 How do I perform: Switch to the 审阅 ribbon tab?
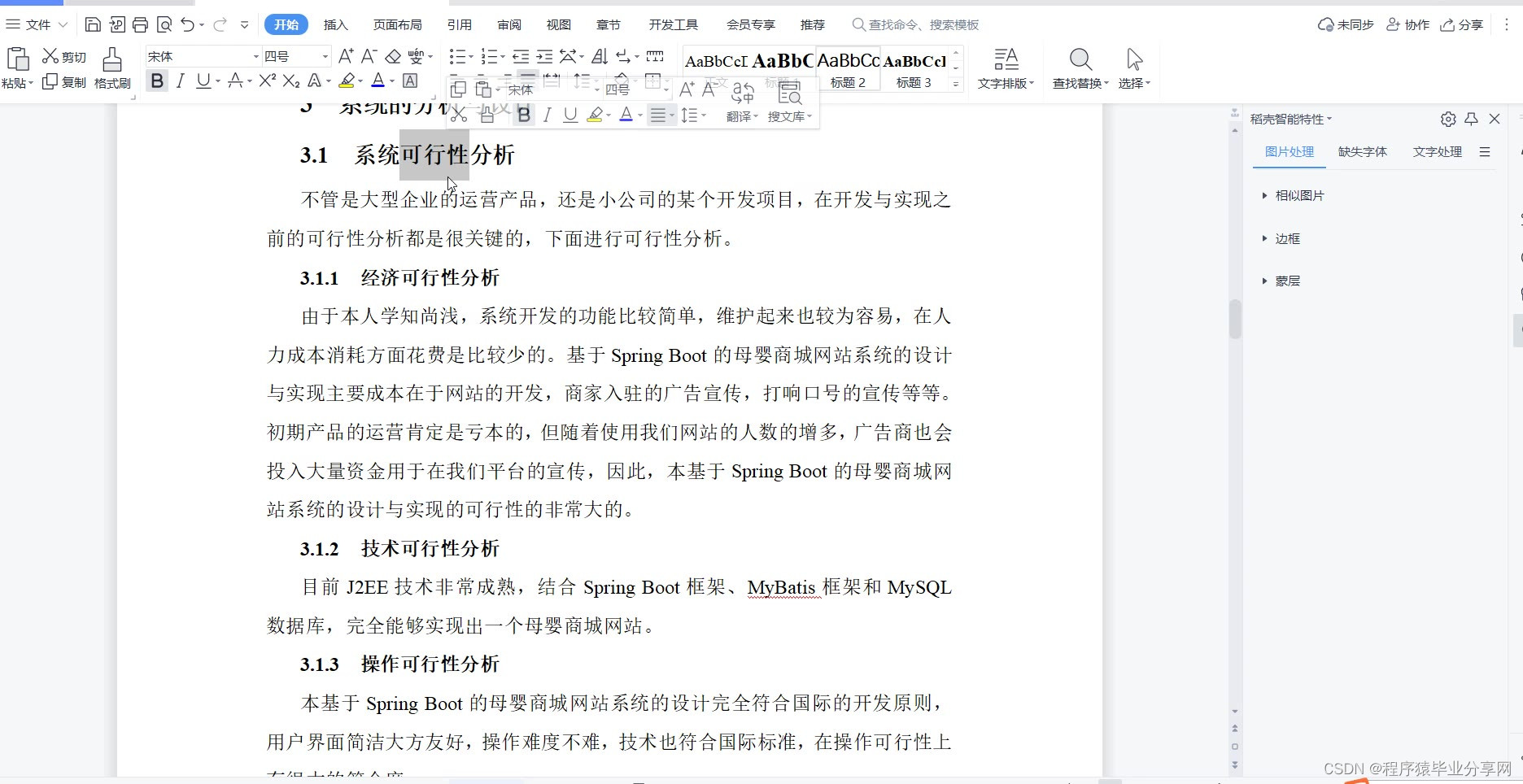pyautogui.click(x=509, y=24)
